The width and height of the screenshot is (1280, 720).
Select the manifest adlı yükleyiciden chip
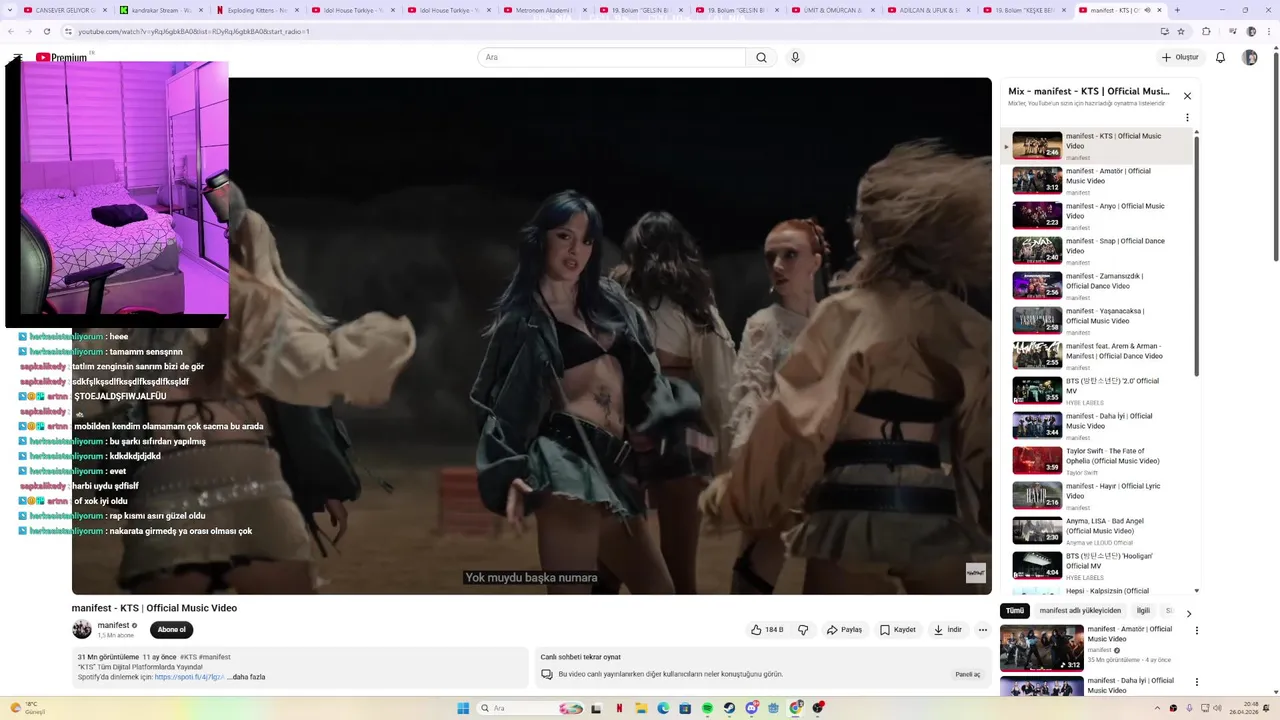pos(1080,611)
